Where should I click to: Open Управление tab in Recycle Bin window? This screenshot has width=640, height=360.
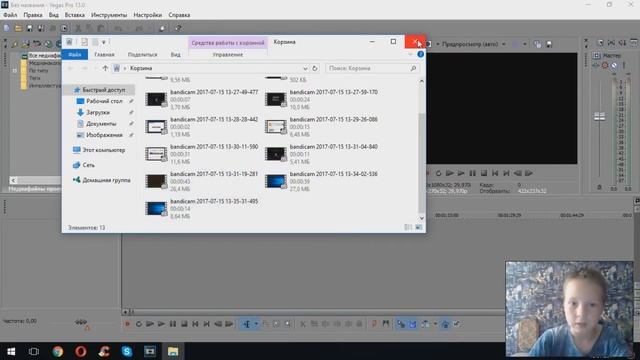228,54
